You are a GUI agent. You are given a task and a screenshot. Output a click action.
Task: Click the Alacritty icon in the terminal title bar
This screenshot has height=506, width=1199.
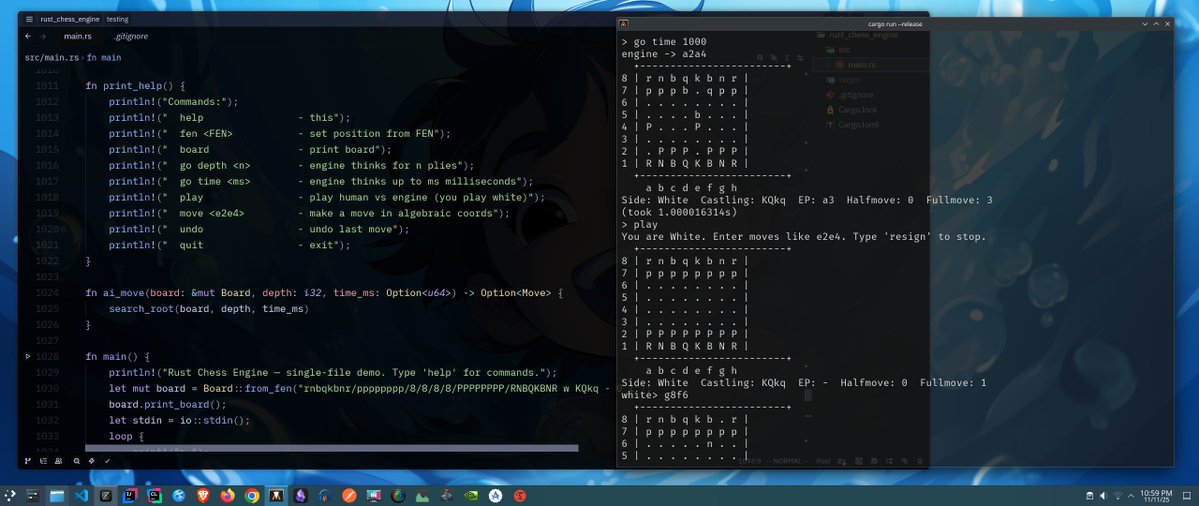click(624, 24)
